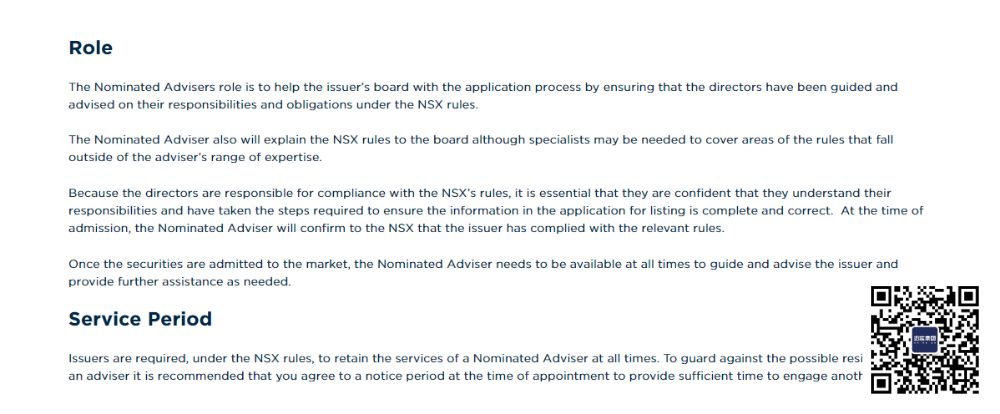Click the paragraph starting "The Nominated Adviser also"
This screenshot has width=1000, height=414.
(x=480, y=148)
